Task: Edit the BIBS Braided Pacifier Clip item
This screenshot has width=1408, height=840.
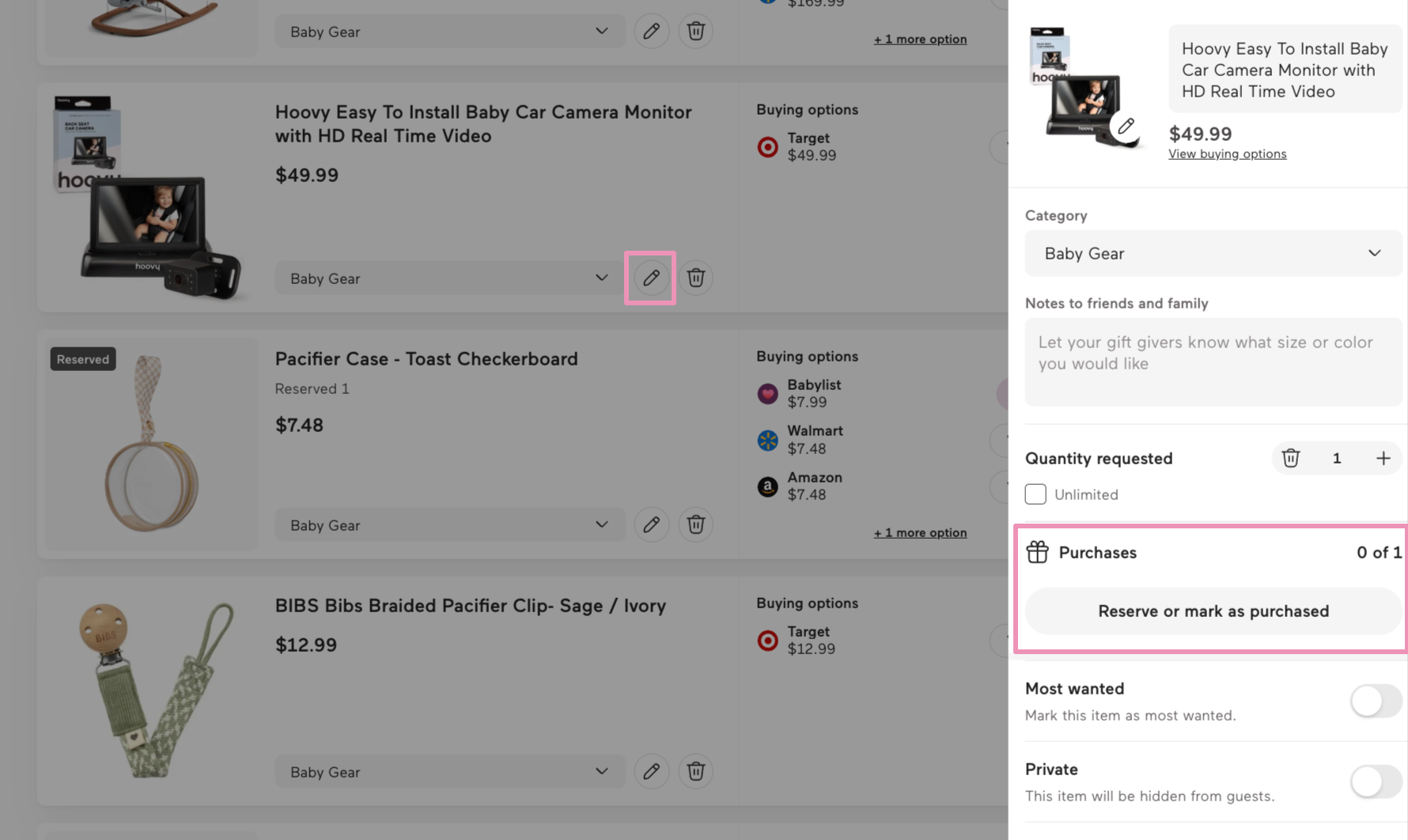Action: pyautogui.click(x=650, y=771)
